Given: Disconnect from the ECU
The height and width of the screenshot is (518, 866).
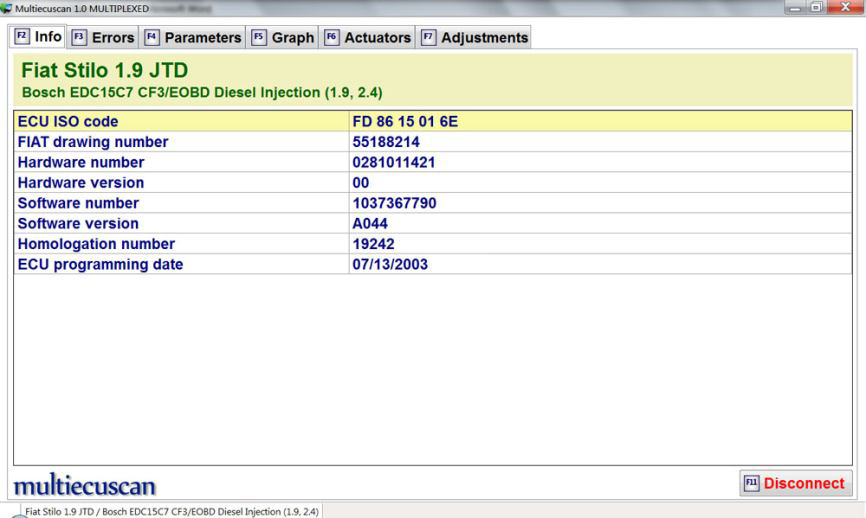Looking at the screenshot, I should tap(796, 483).
